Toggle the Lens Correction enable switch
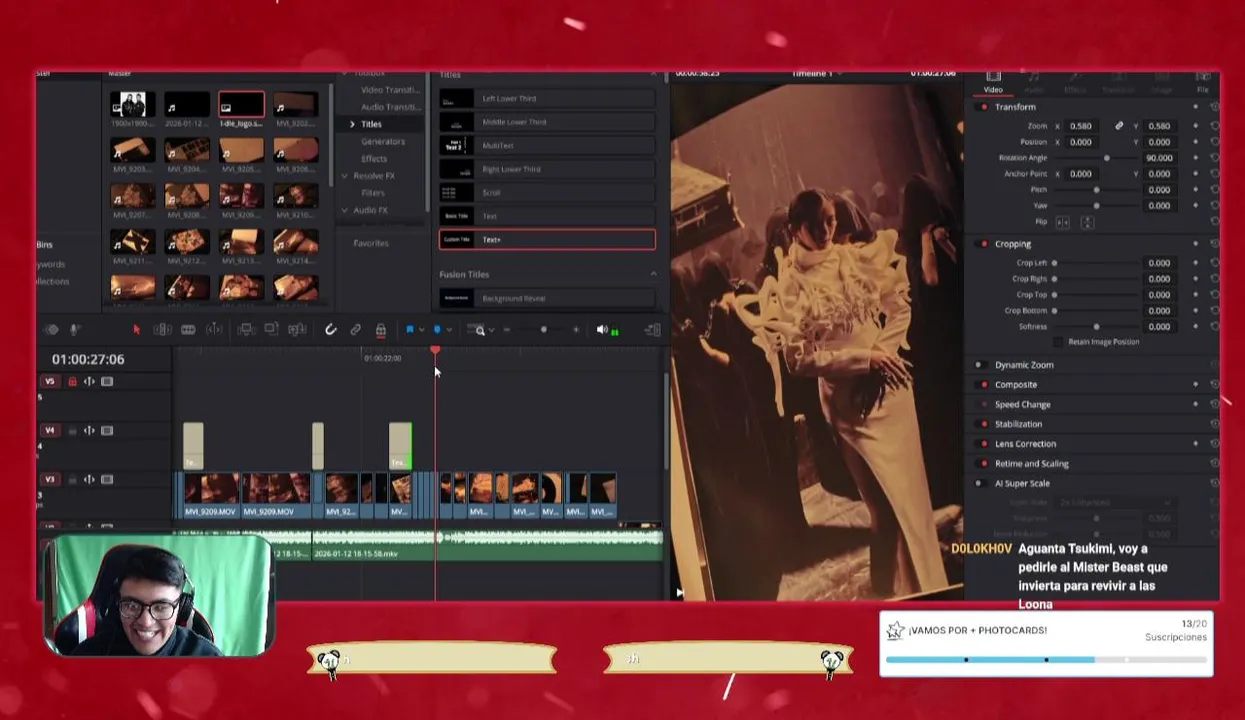This screenshot has height=720, width=1245. click(984, 444)
